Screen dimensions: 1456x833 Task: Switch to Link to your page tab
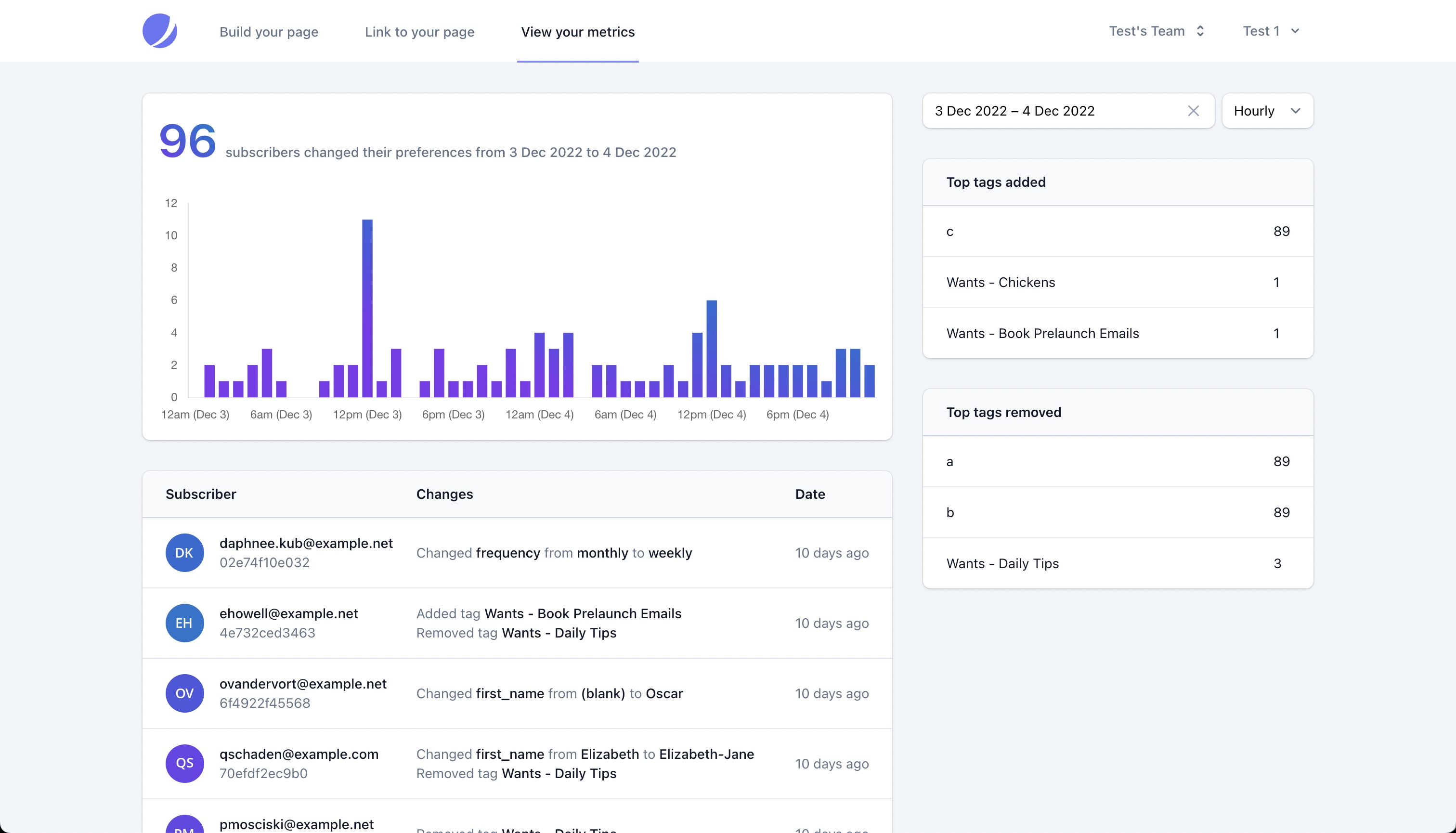[x=419, y=32]
